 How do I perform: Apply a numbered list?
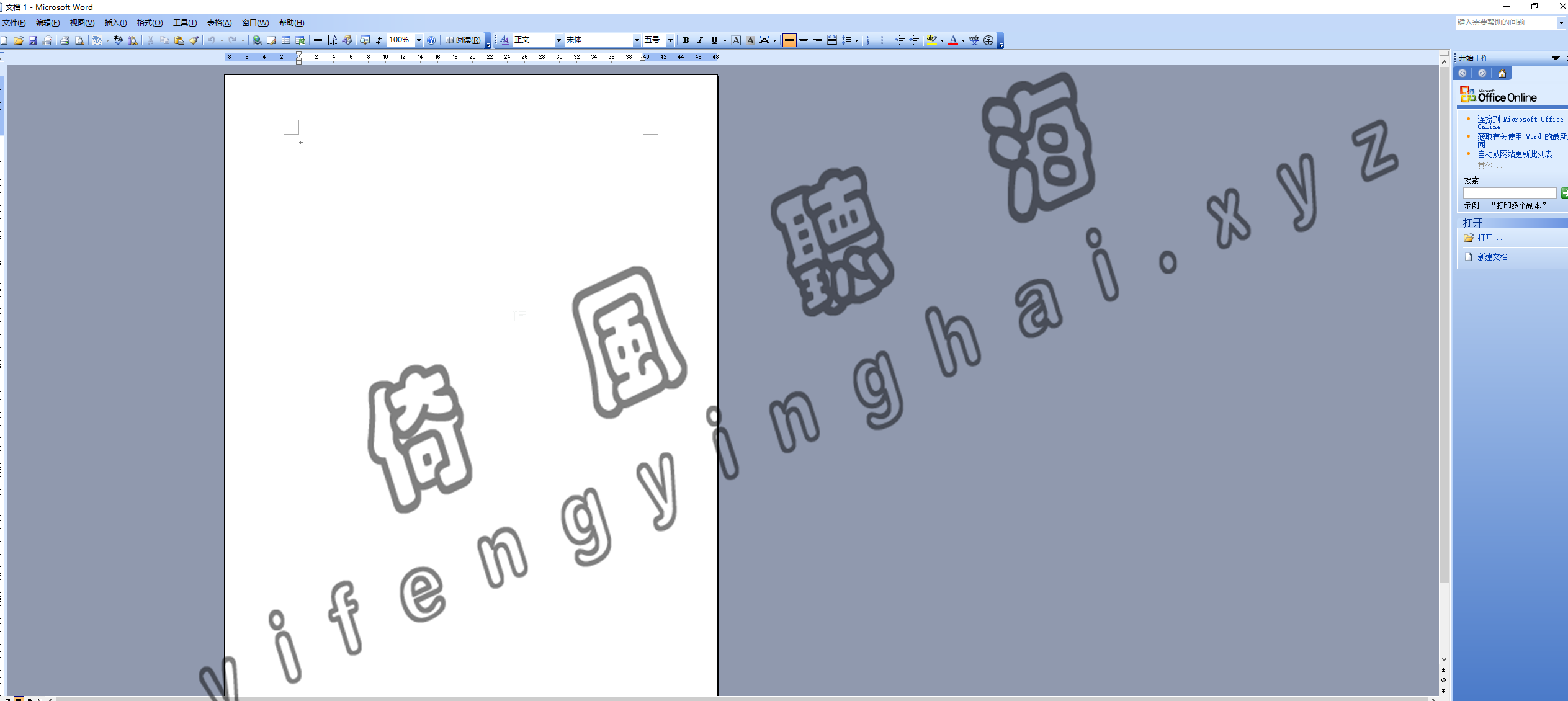tap(871, 40)
